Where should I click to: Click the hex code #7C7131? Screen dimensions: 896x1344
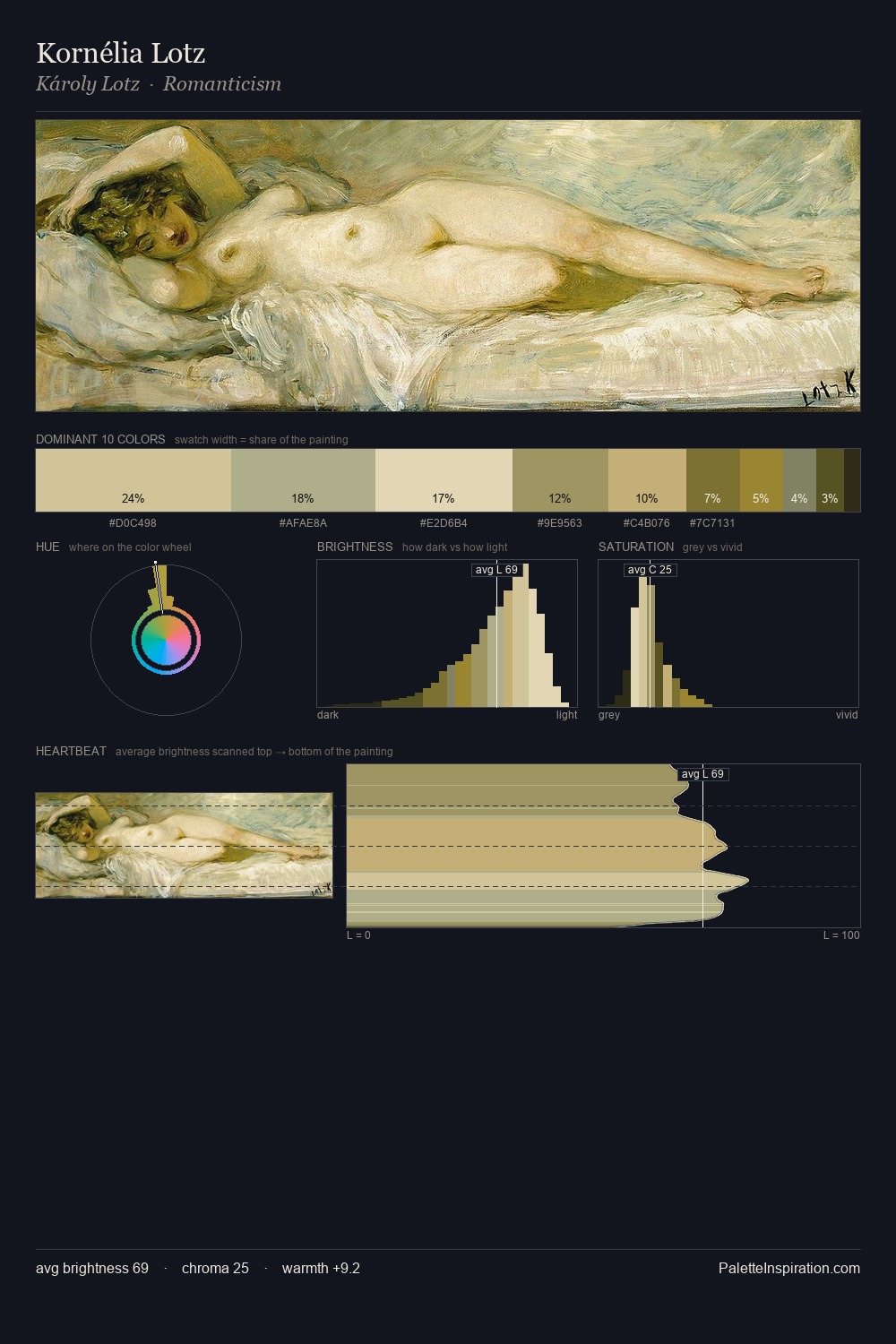tap(712, 523)
